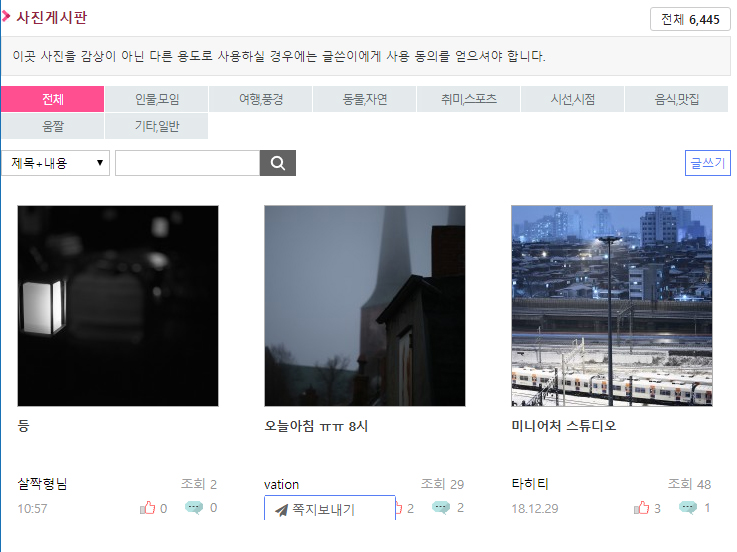Select the 전체 category tab
This screenshot has height=552, width=737.
pos(53,99)
